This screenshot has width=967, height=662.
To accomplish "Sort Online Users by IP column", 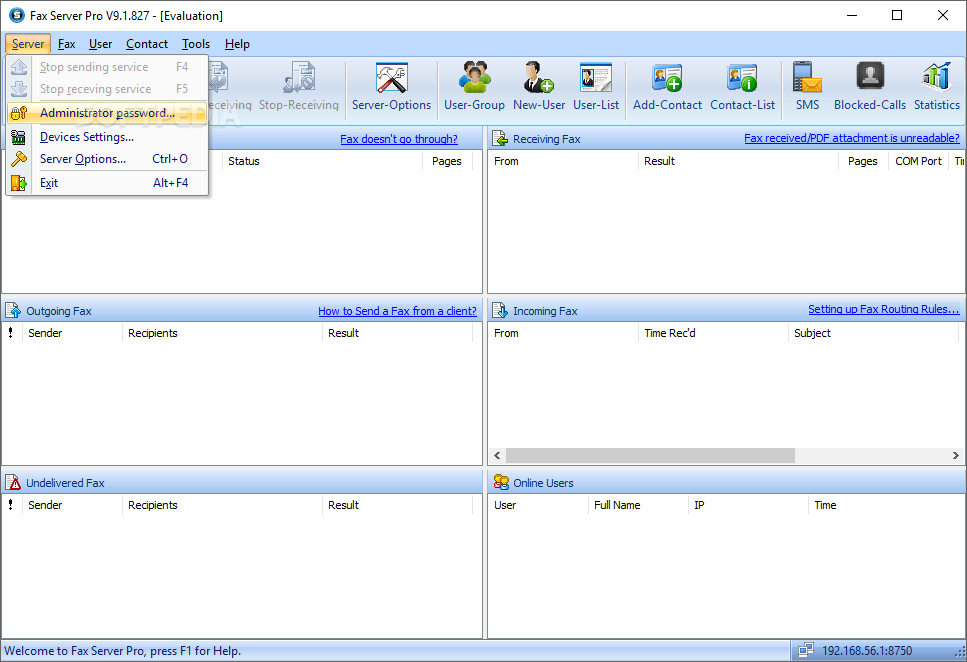I will pos(747,505).
